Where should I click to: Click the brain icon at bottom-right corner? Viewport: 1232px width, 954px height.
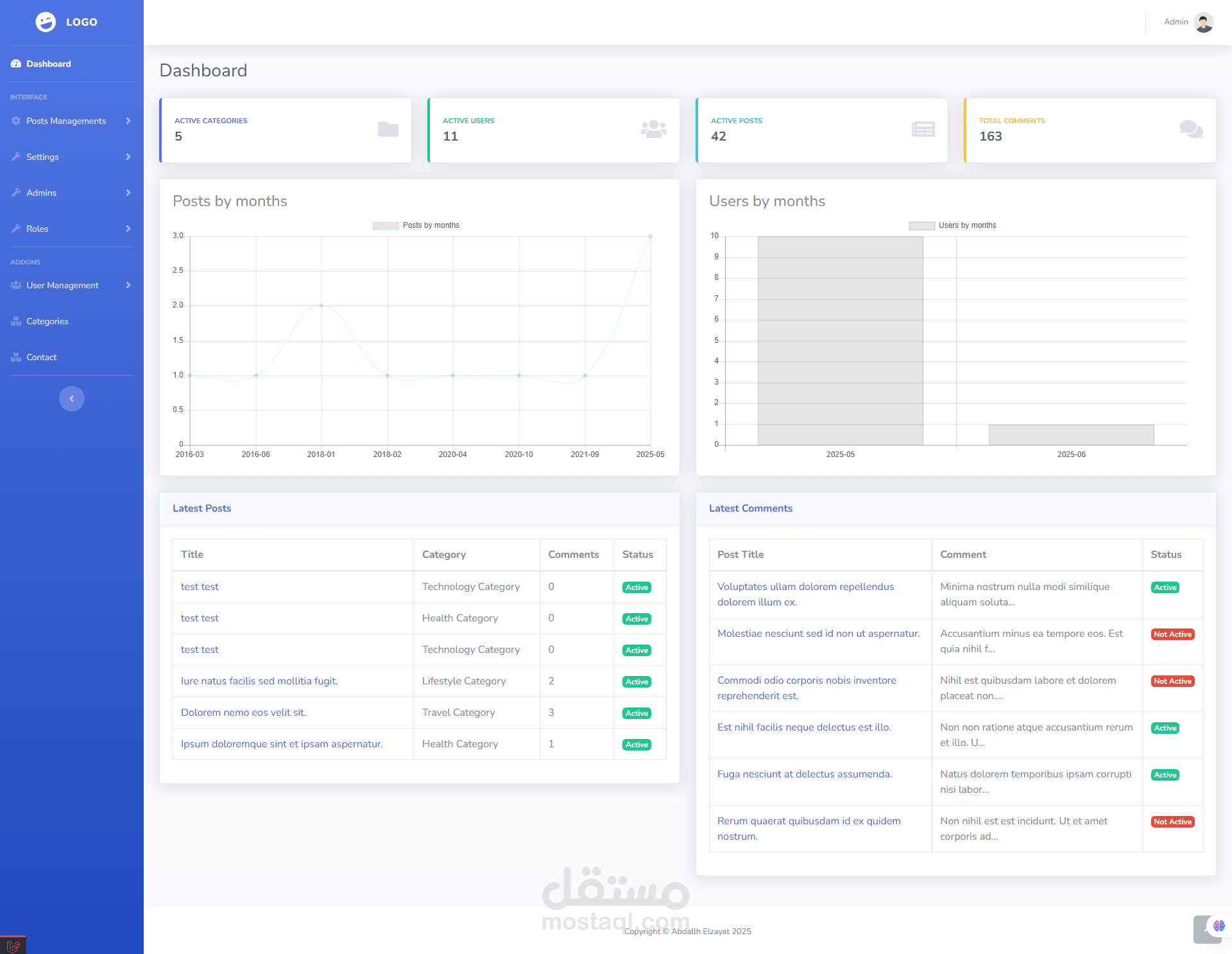pos(1219,926)
